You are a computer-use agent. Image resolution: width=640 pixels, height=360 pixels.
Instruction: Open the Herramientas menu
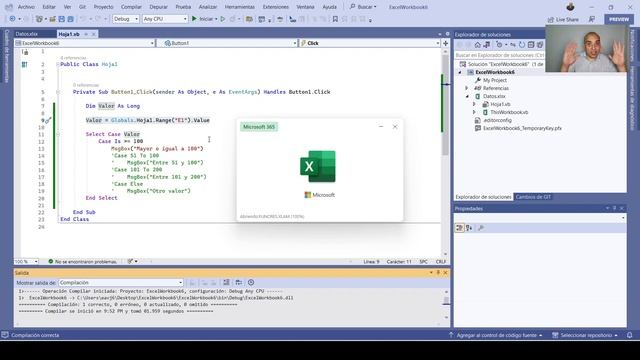(240, 7)
